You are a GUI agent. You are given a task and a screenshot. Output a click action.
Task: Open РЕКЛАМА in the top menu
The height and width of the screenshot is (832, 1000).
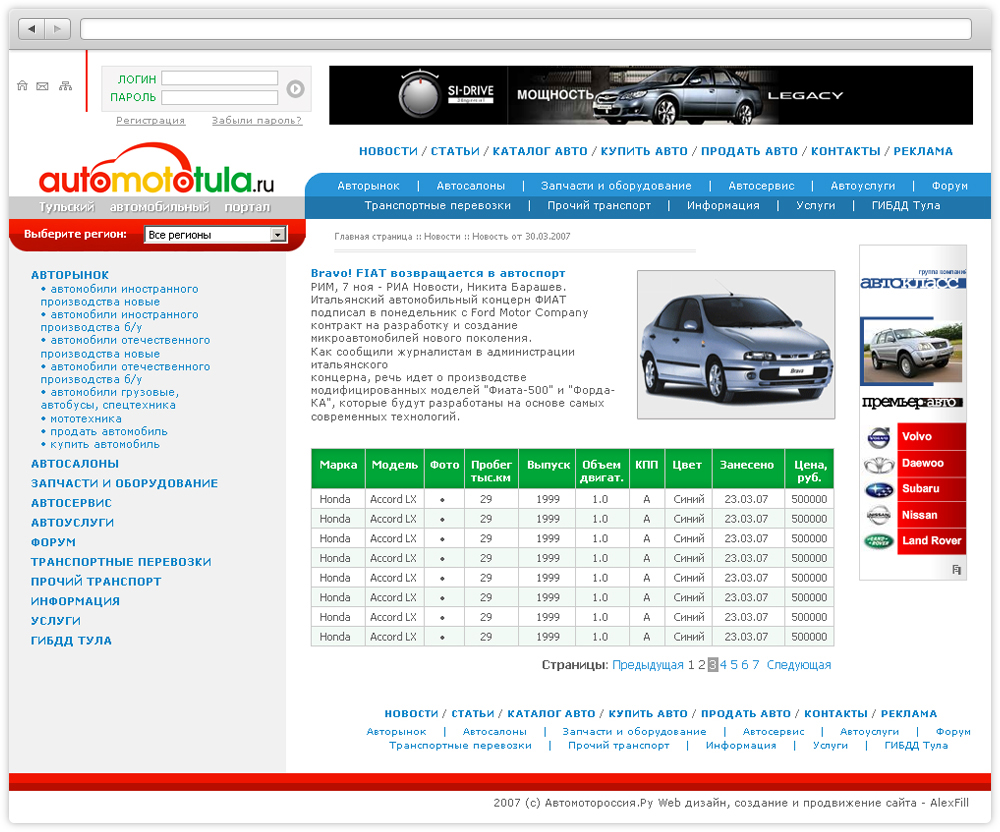tap(923, 151)
